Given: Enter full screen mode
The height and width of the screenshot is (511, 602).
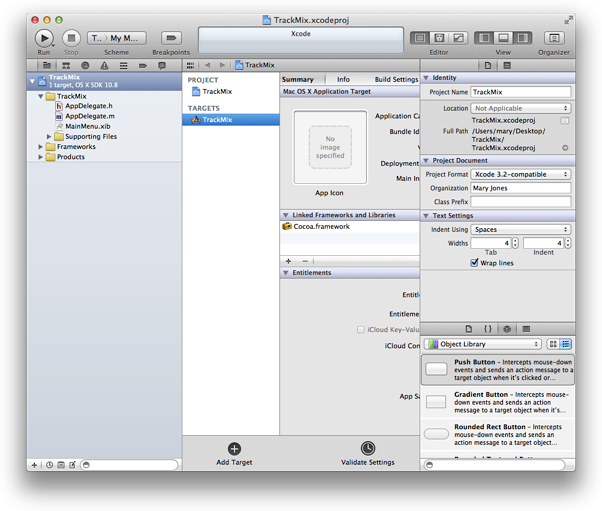Looking at the screenshot, I should (568, 20).
